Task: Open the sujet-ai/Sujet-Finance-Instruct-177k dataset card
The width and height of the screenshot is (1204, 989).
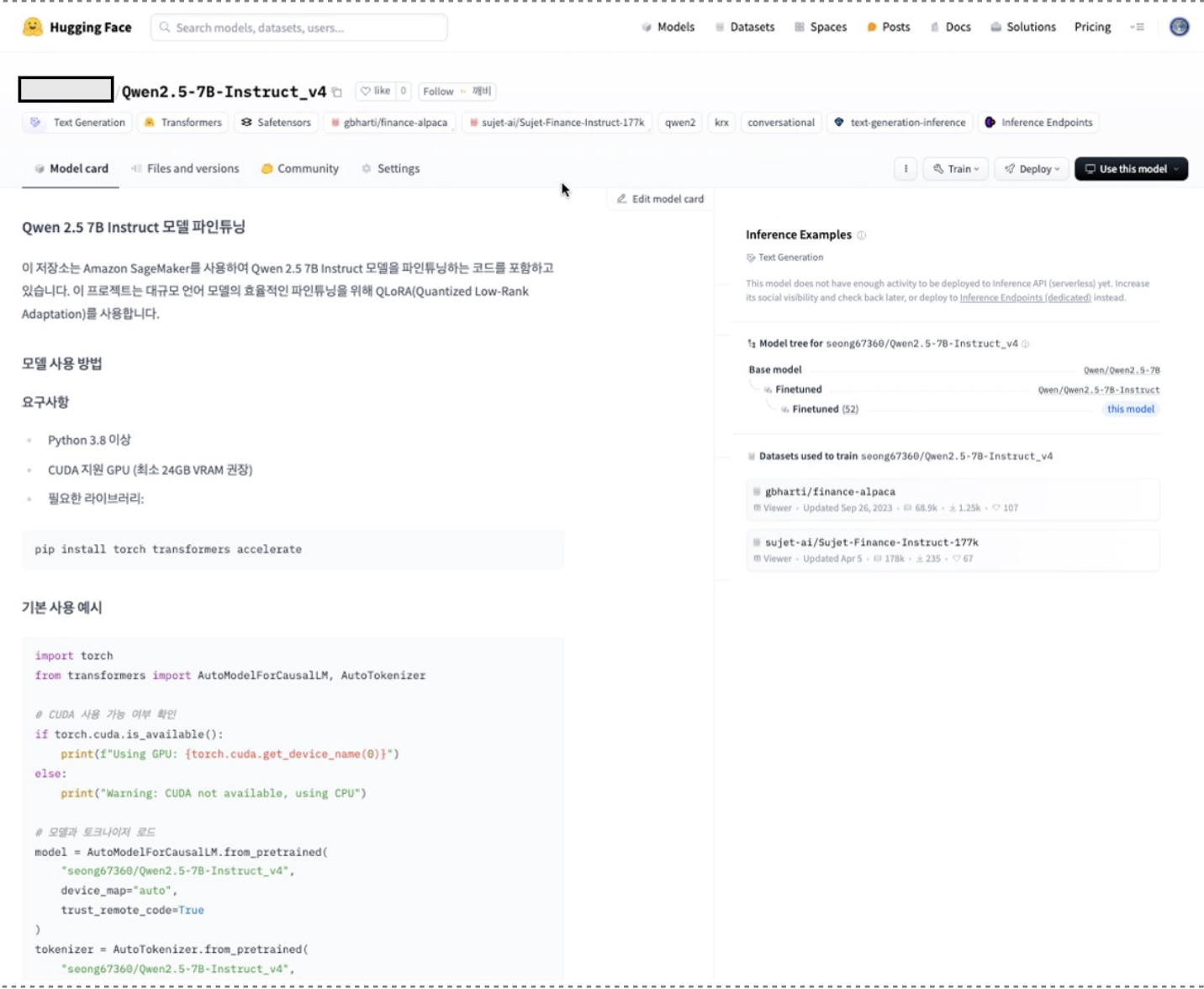Action: coord(953,550)
